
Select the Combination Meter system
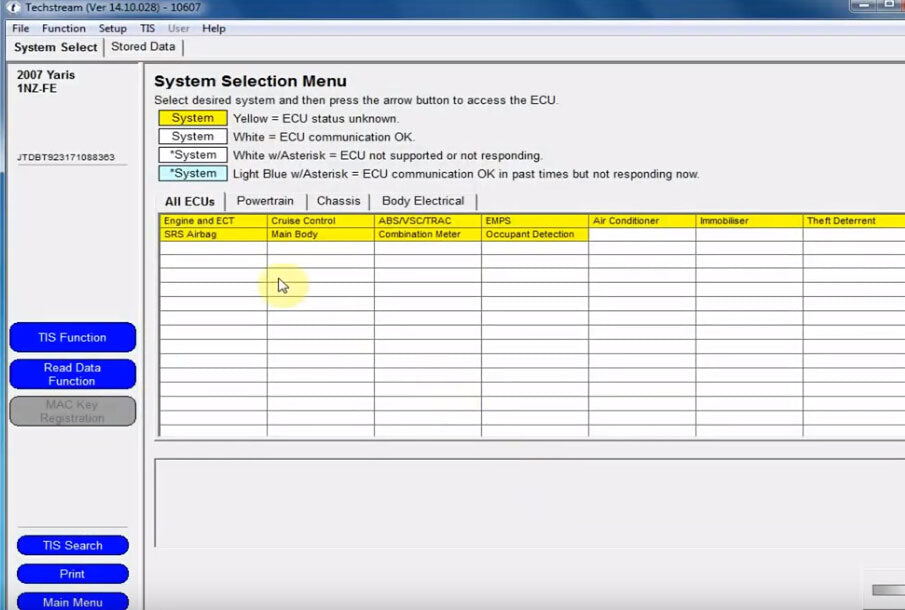[x=428, y=234]
